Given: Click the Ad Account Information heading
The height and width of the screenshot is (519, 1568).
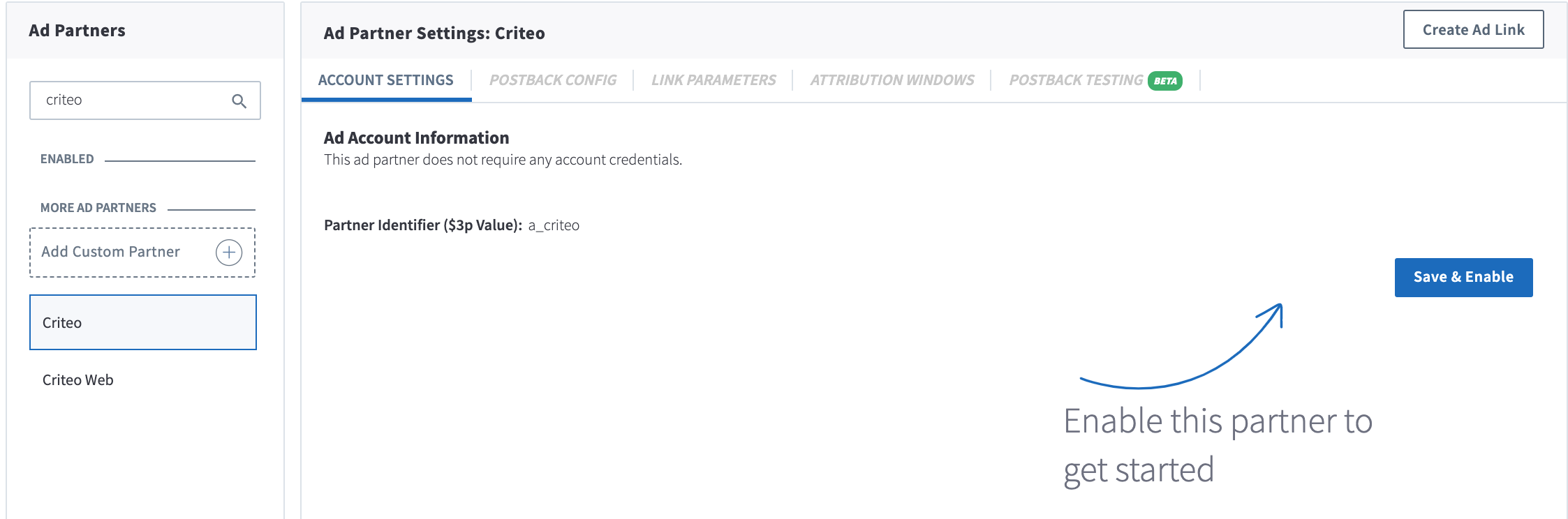Looking at the screenshot, I should (416, 138).
